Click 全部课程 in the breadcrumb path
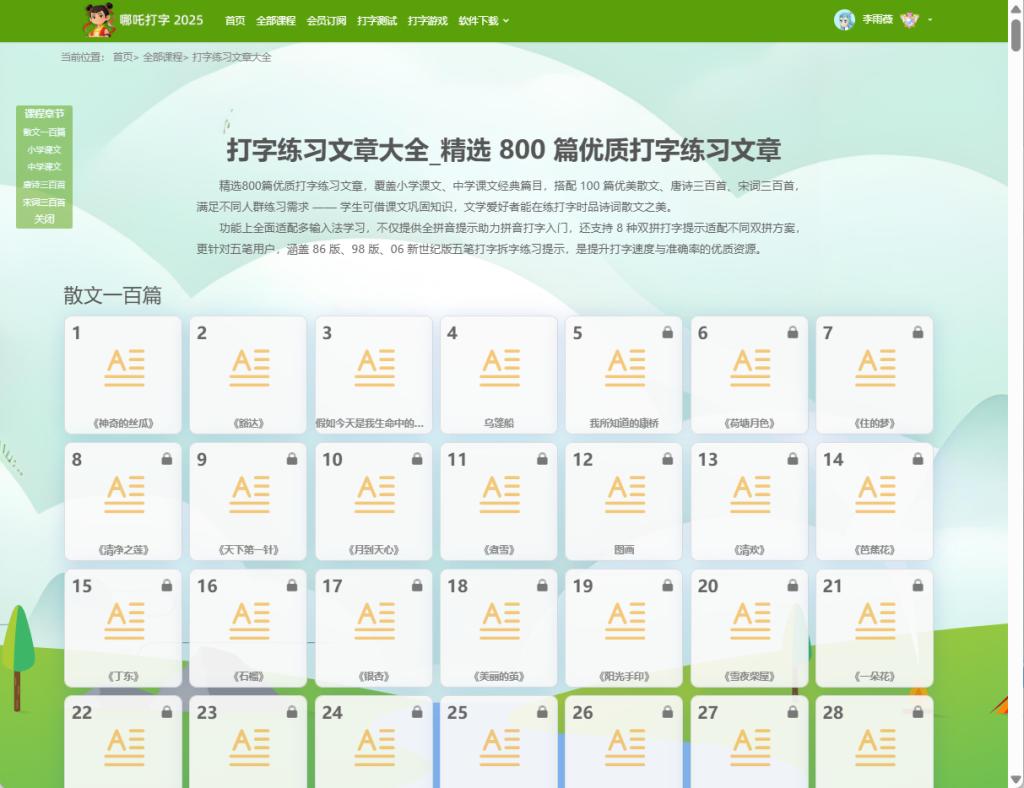This screenshot has width=1024, height=788. pyautogui.click(x=162, y=57)
